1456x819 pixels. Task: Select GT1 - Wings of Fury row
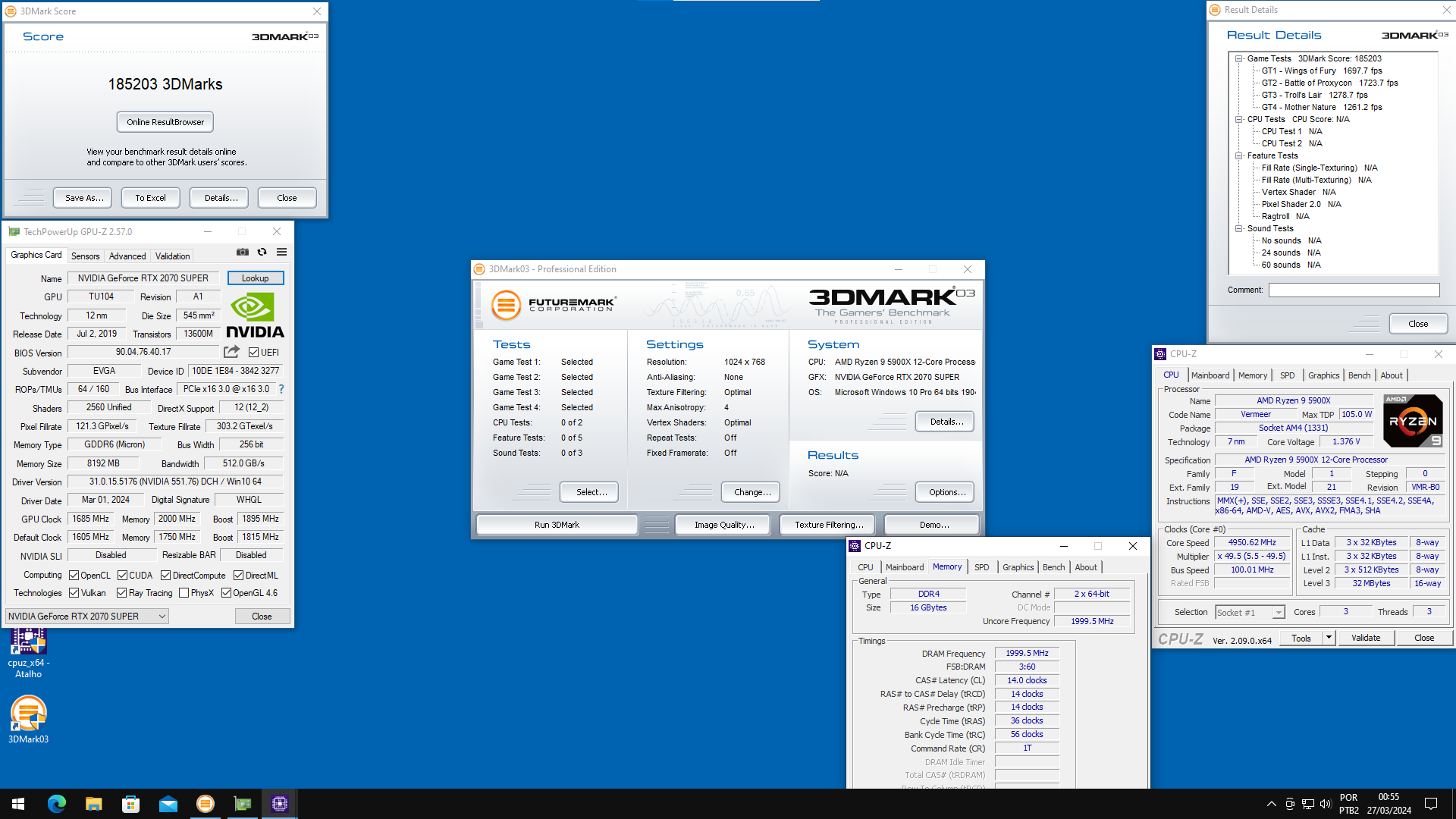[x=1322, y=71]
